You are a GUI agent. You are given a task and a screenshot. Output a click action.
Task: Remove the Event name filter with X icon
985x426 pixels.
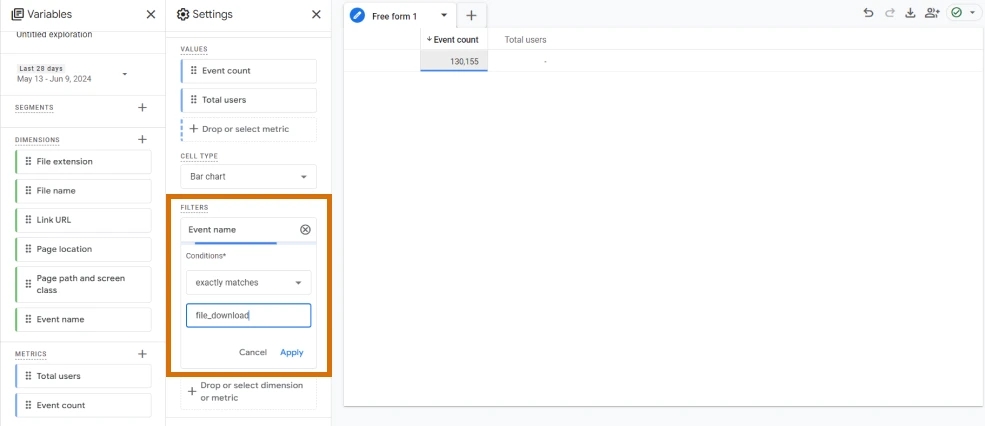pos(305,229)
